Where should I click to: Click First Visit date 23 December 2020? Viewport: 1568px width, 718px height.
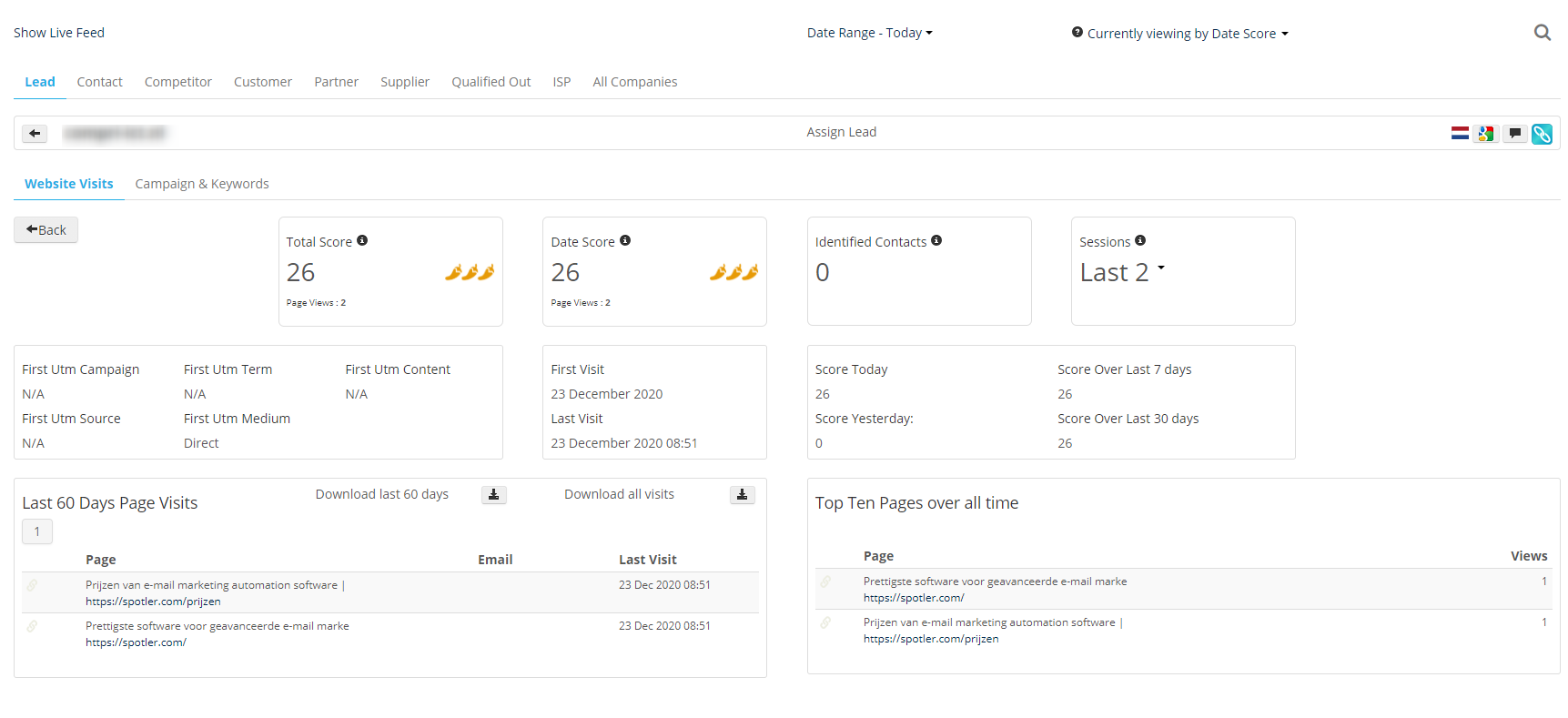click(606, 394)
